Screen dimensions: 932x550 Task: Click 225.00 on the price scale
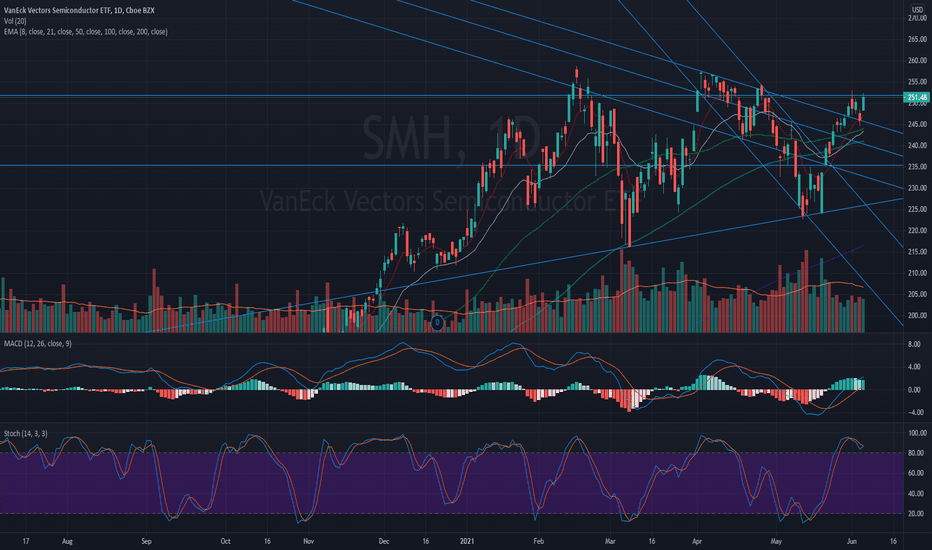click(x=917, y=209)
